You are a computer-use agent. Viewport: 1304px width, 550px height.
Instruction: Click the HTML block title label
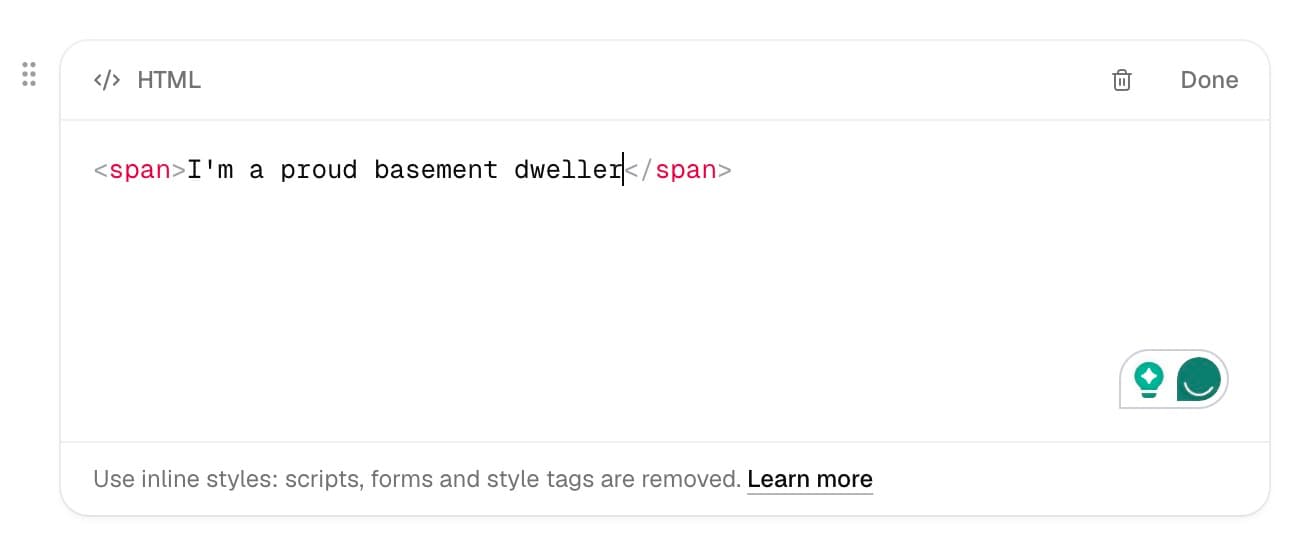pyautogui.click(x=169, y=80)
